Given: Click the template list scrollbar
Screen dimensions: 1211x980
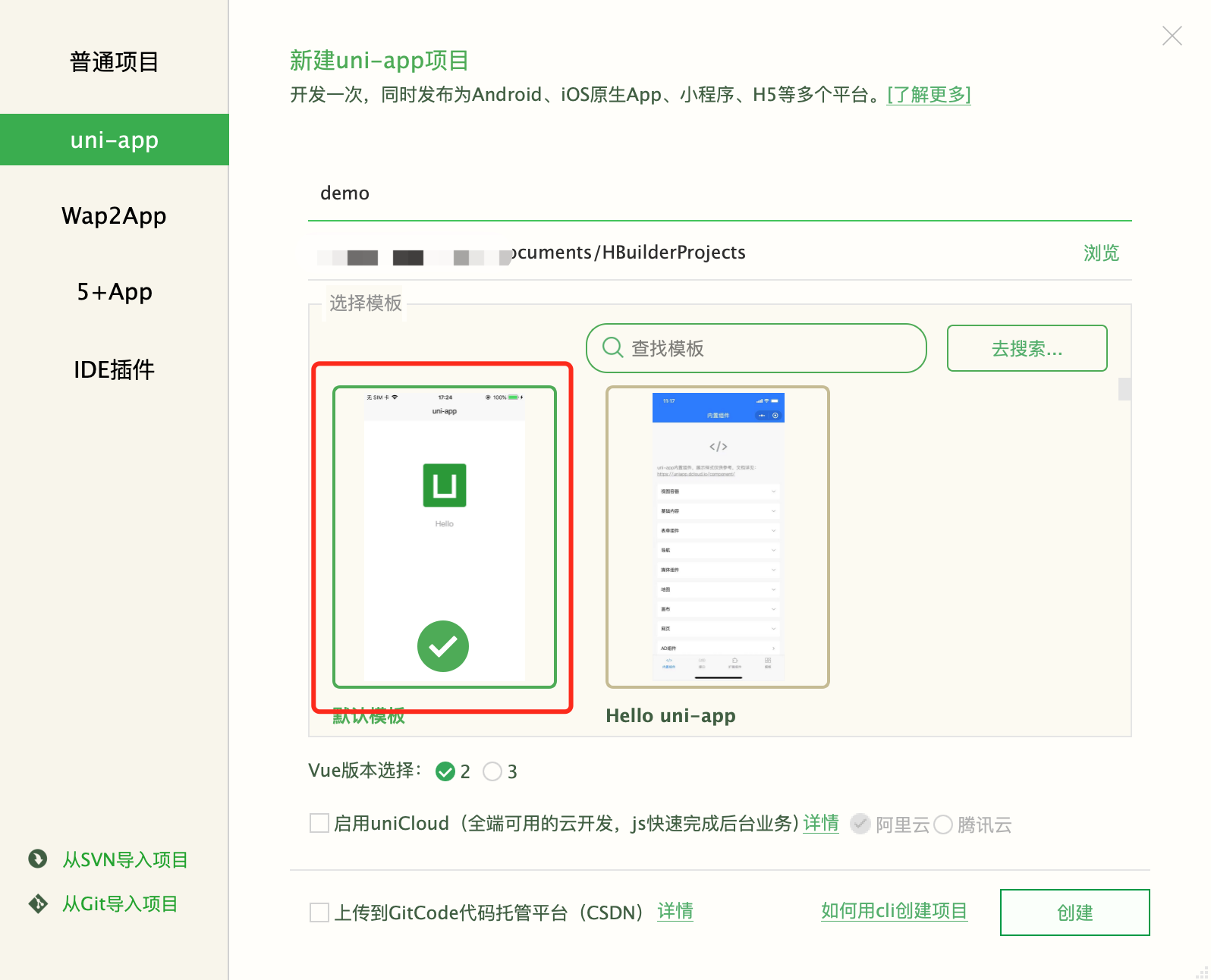Looking at the screenshot, I should (x=1124, y=389).
